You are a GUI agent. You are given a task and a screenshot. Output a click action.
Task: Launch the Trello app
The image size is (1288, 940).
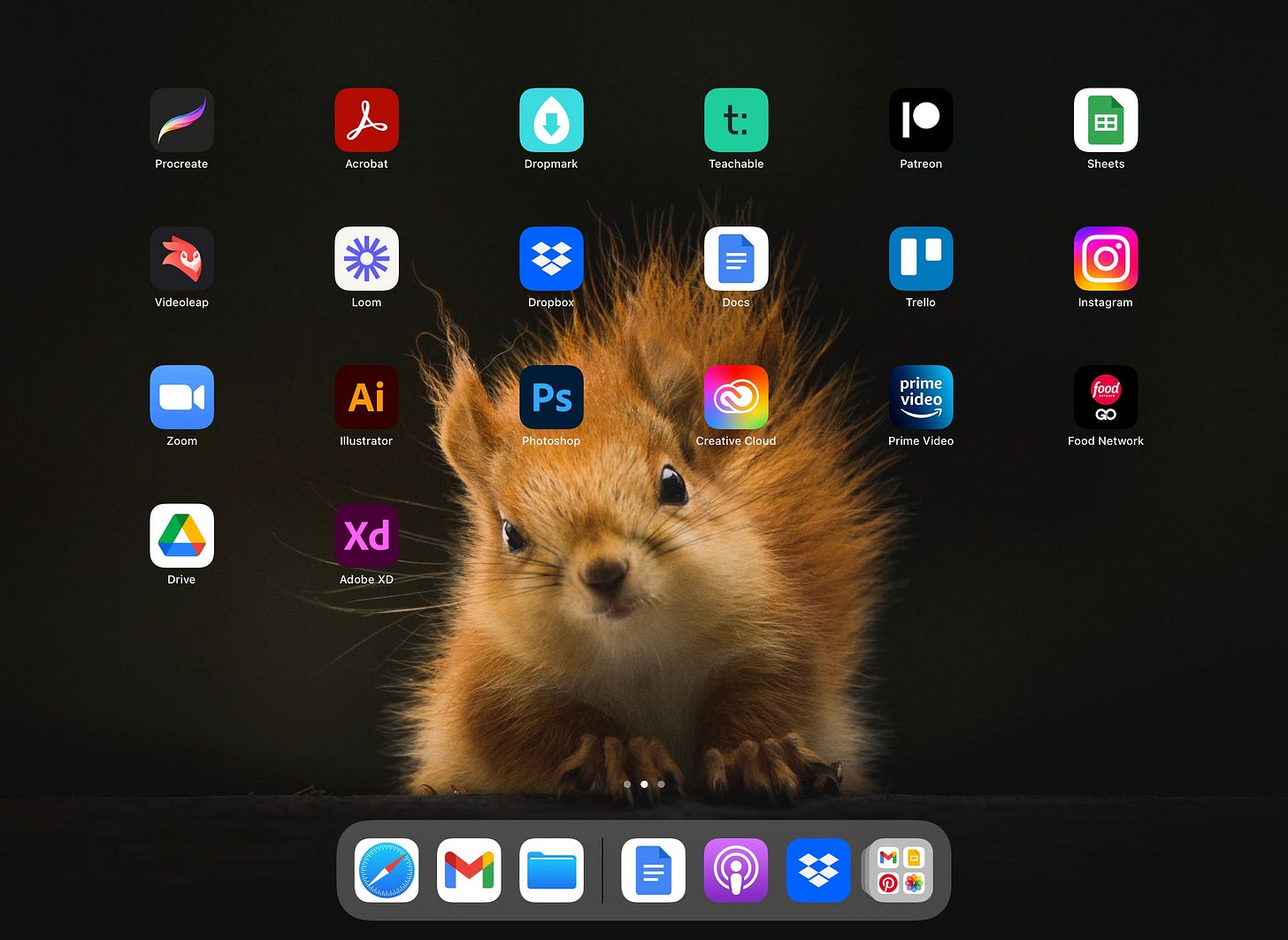tap(921, 259)
